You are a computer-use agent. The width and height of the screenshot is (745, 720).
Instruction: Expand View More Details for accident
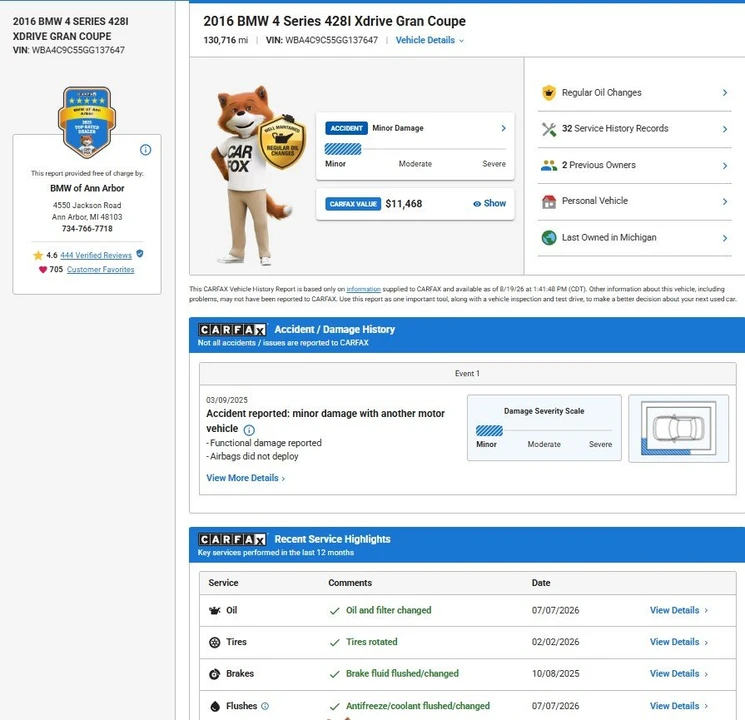tap(246, 478)
